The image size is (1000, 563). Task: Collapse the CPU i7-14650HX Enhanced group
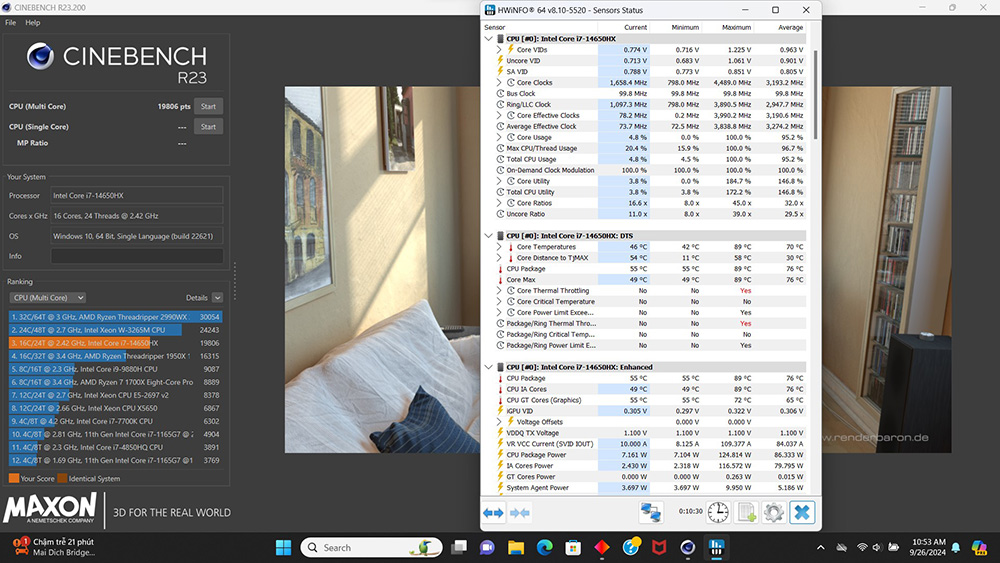489,367
